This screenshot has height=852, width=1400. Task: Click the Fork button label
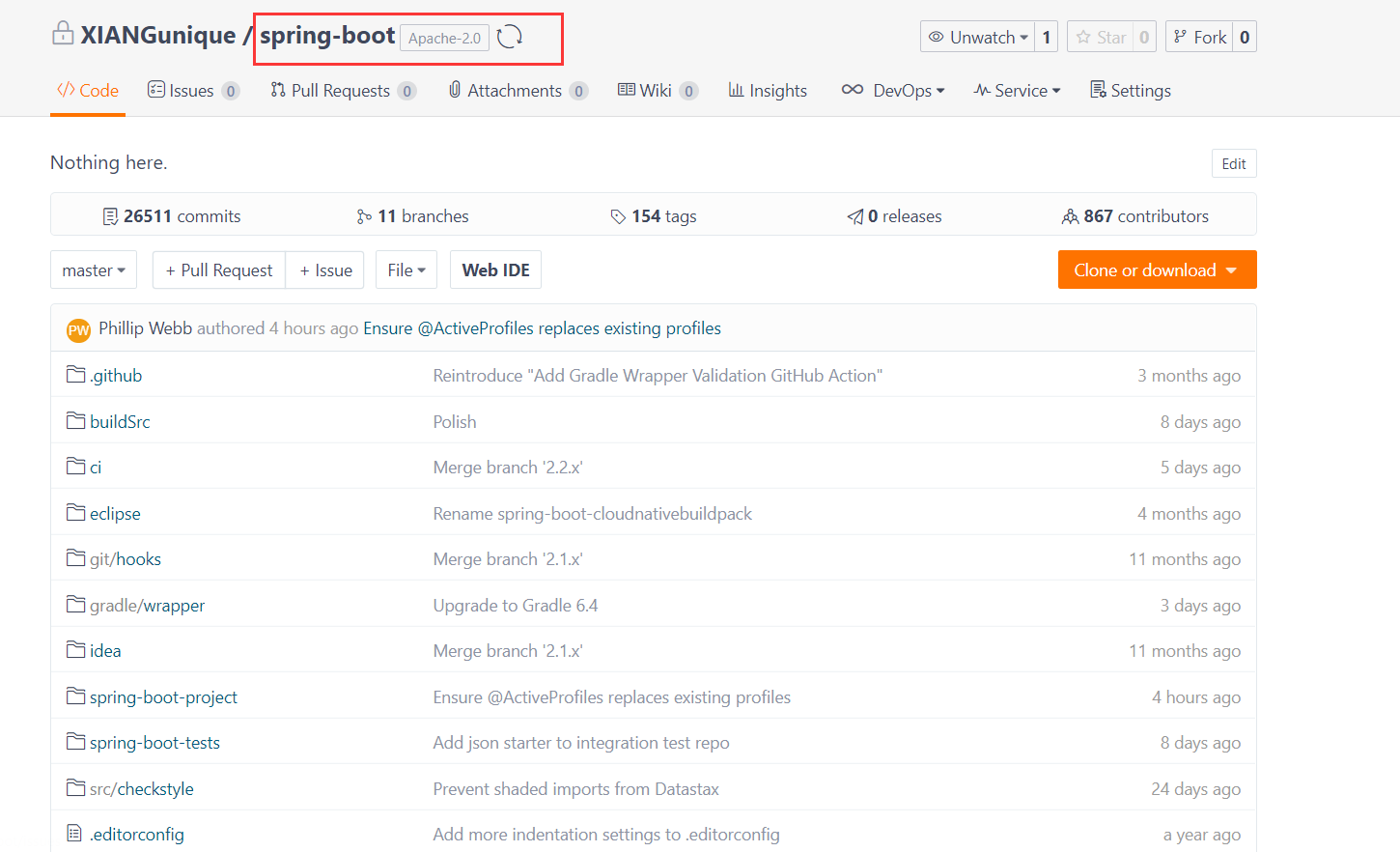(1210, 37)
